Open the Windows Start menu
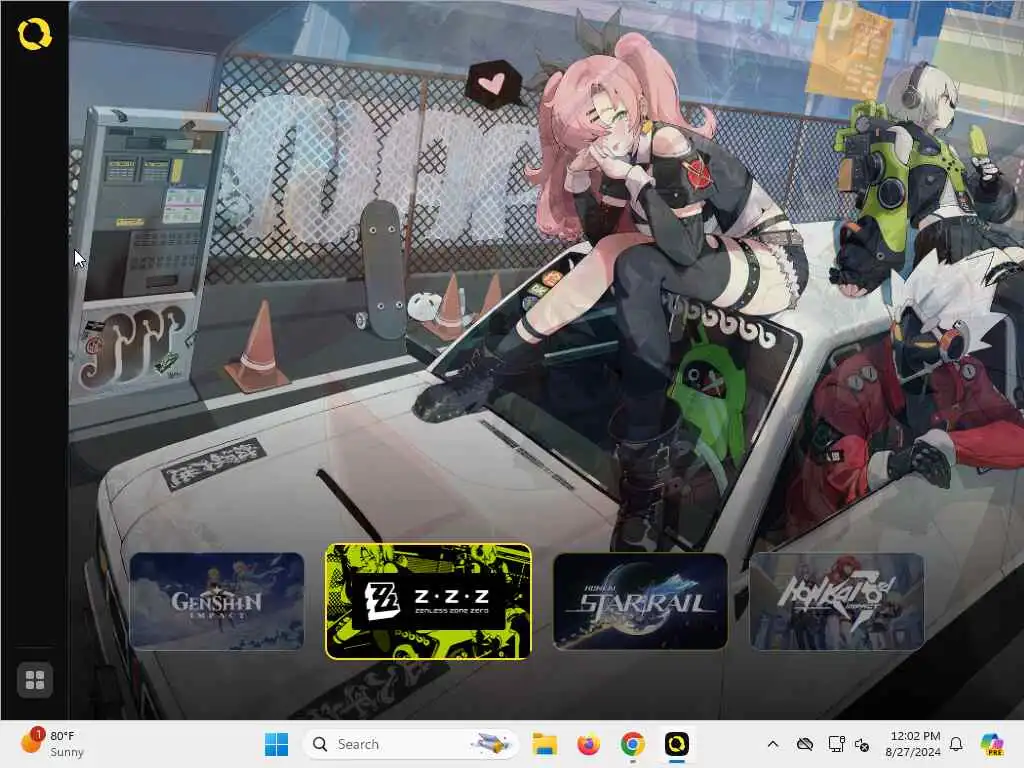1024x768 pixels. pos(276,744)
